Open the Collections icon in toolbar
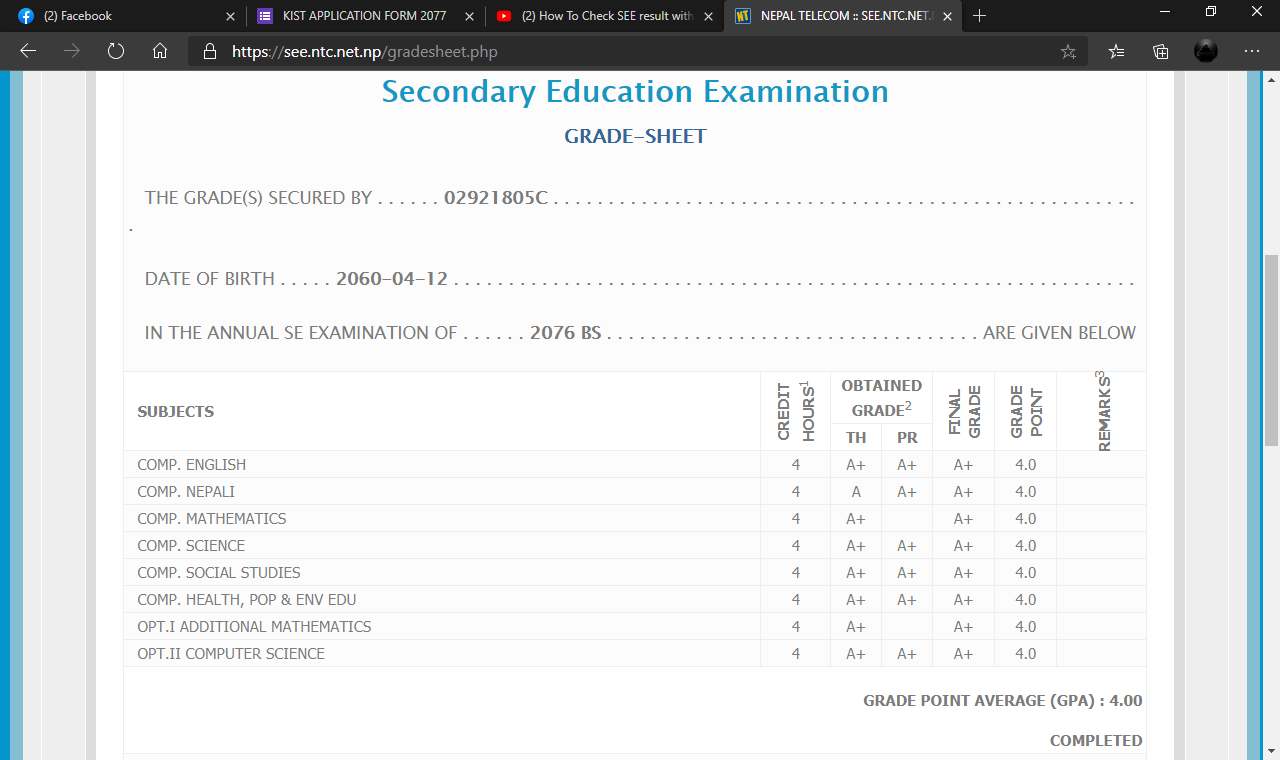 coord(1161,52)
